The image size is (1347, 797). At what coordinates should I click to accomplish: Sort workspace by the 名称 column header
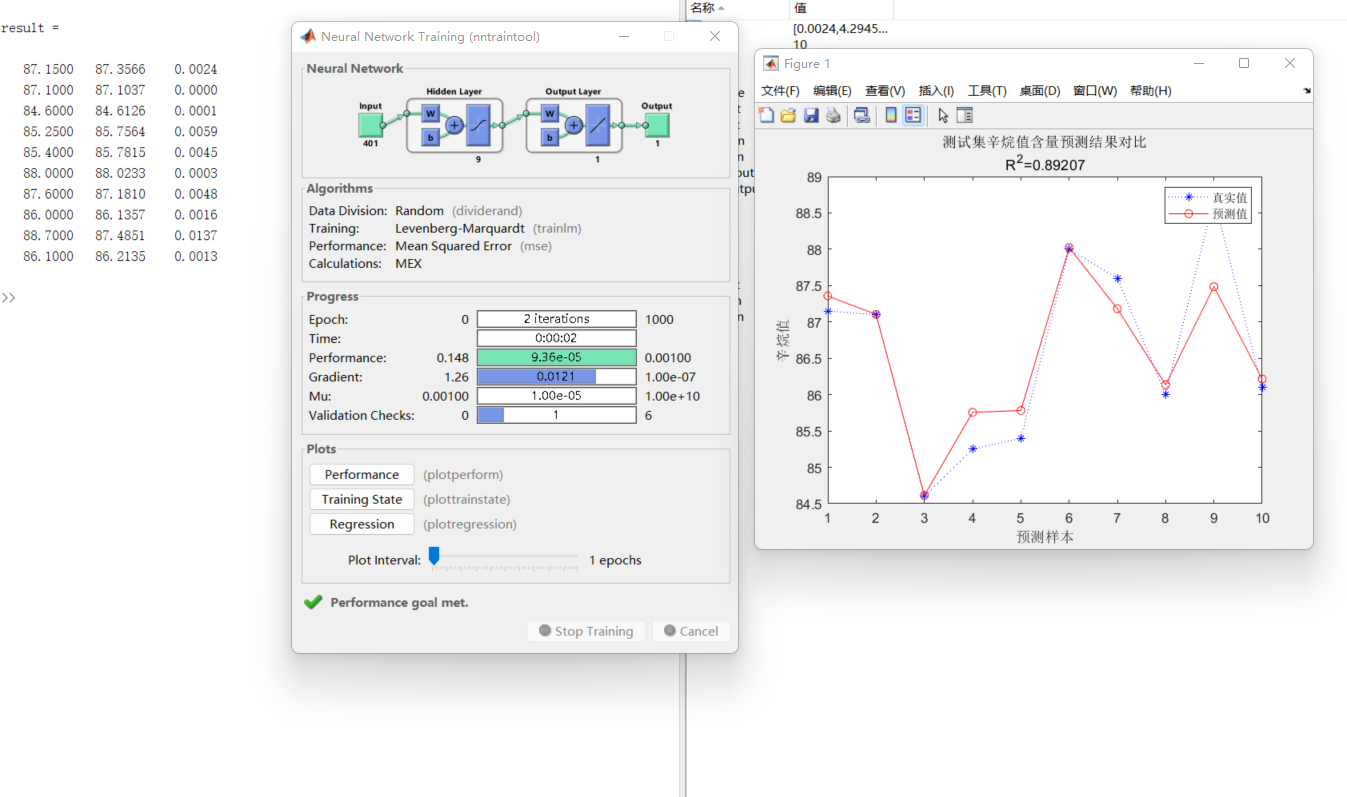[737, 8]
